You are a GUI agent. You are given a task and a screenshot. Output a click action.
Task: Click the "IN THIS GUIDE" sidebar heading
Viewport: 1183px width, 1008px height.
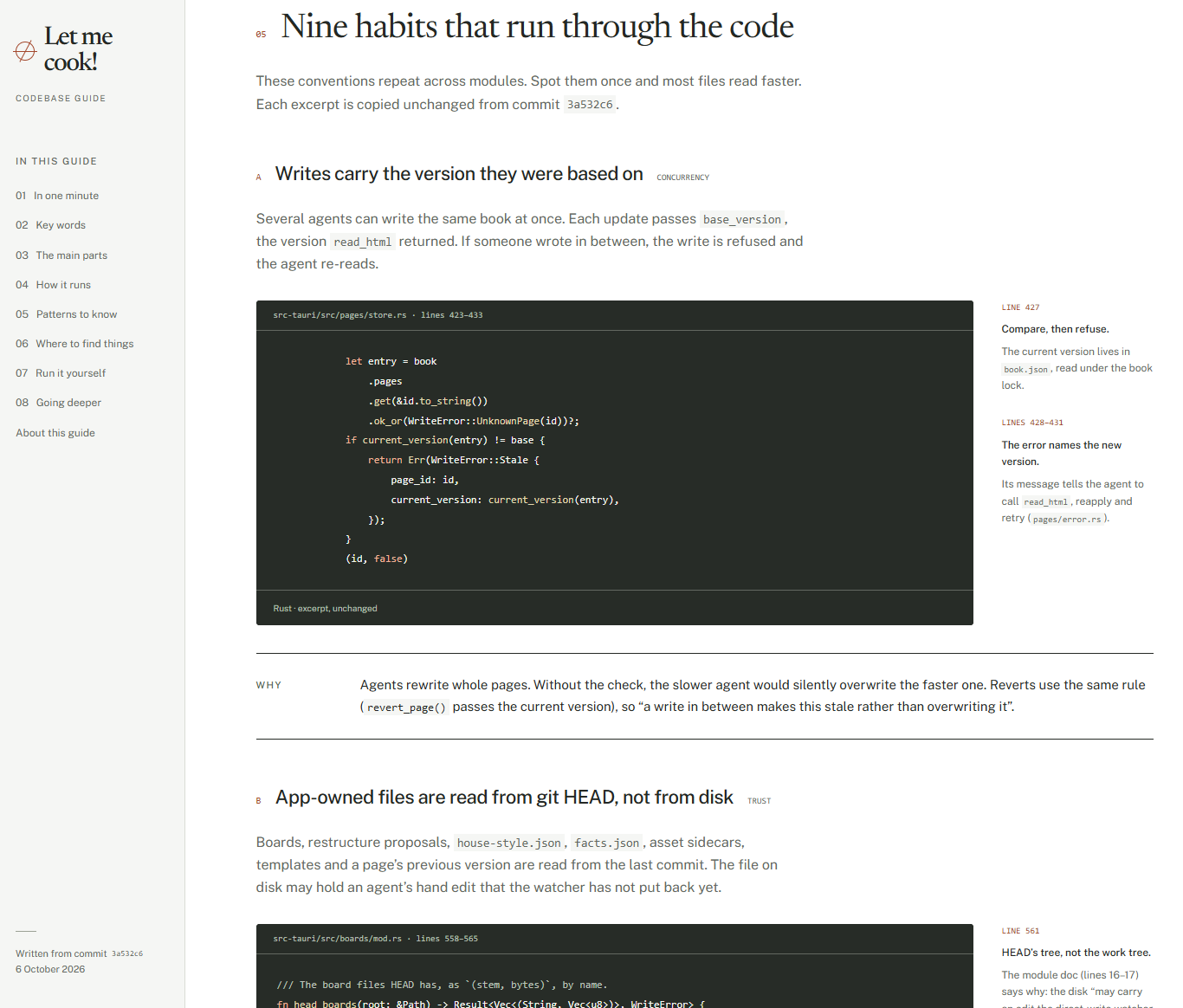[56, 161]
